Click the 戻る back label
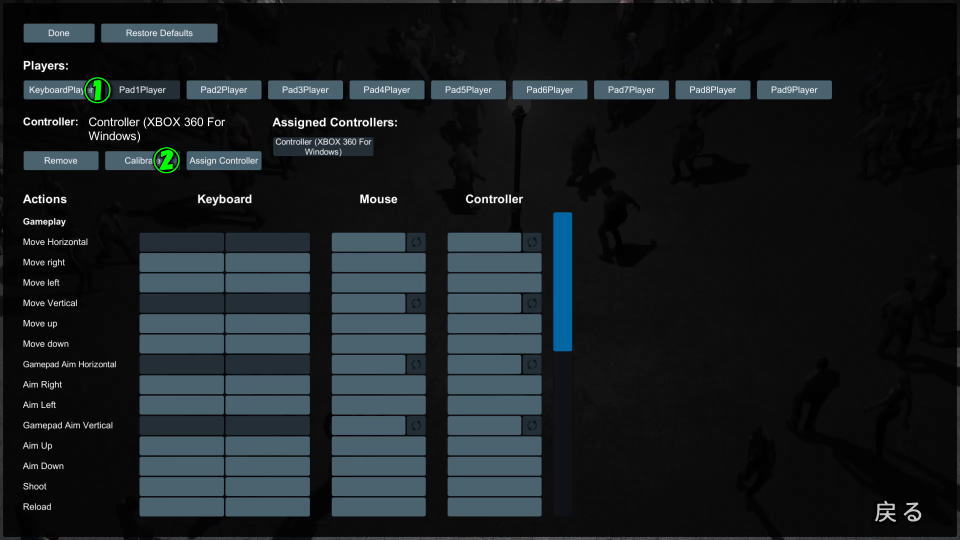Viewport: 960px width, 540px height. (x=899, y=512)
